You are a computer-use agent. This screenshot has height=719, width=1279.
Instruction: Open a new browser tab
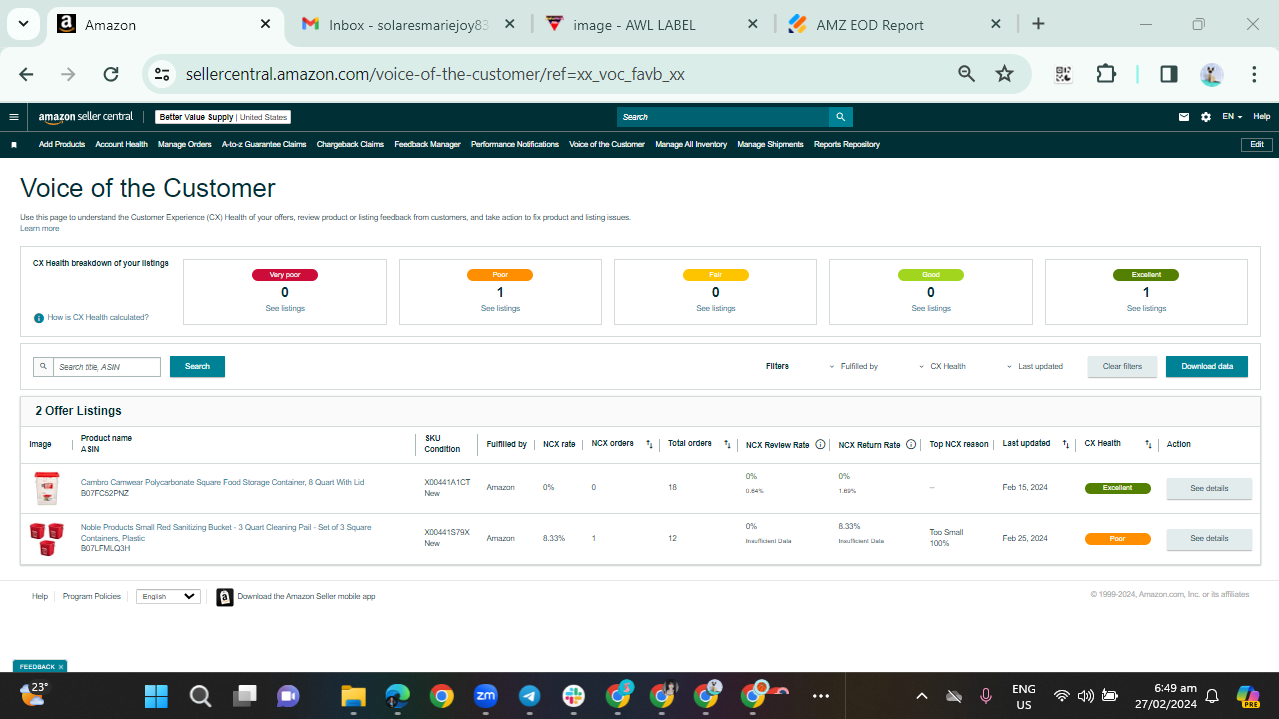coord(1038,24)
